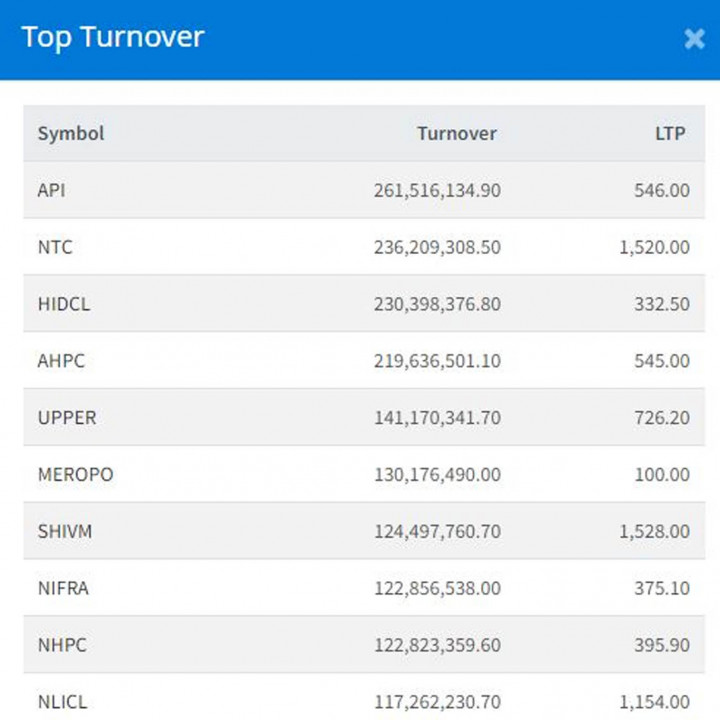
Task: Click the Symbol column header
Action: pos(70,133)
